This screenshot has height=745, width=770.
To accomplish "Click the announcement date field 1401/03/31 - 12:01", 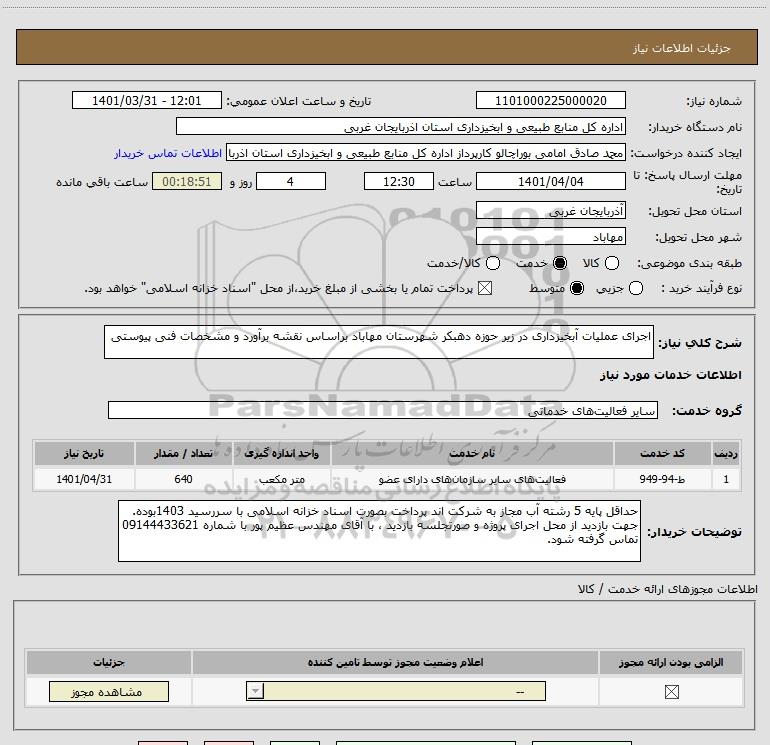I will [x=147, y=100].
